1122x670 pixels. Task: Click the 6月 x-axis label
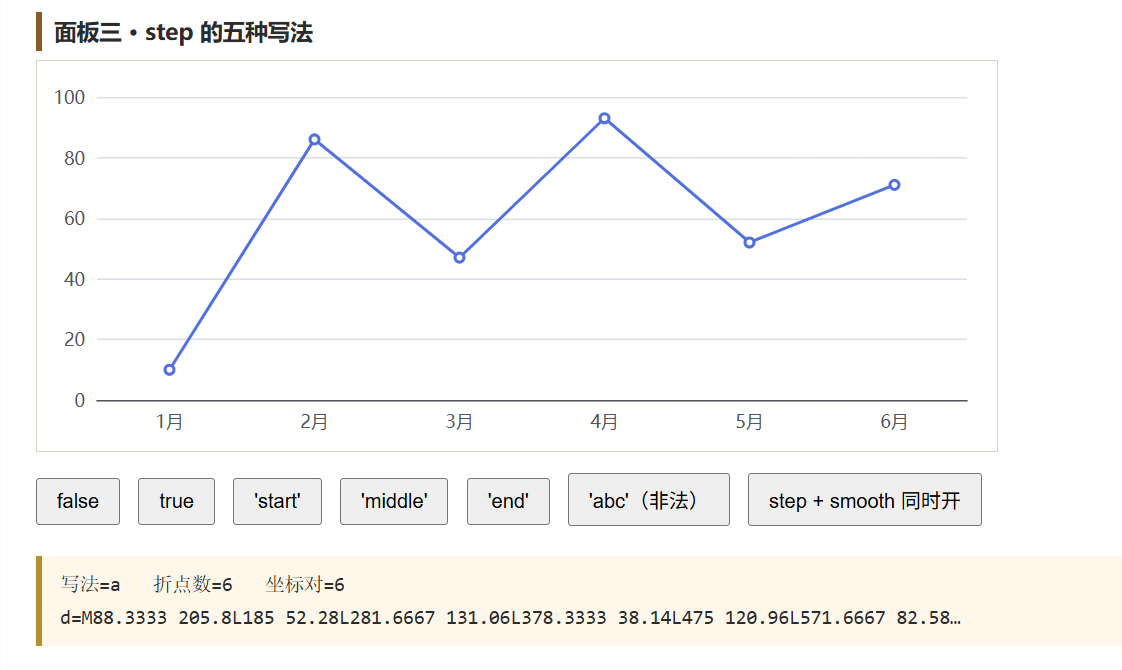(x=894, y=422)
